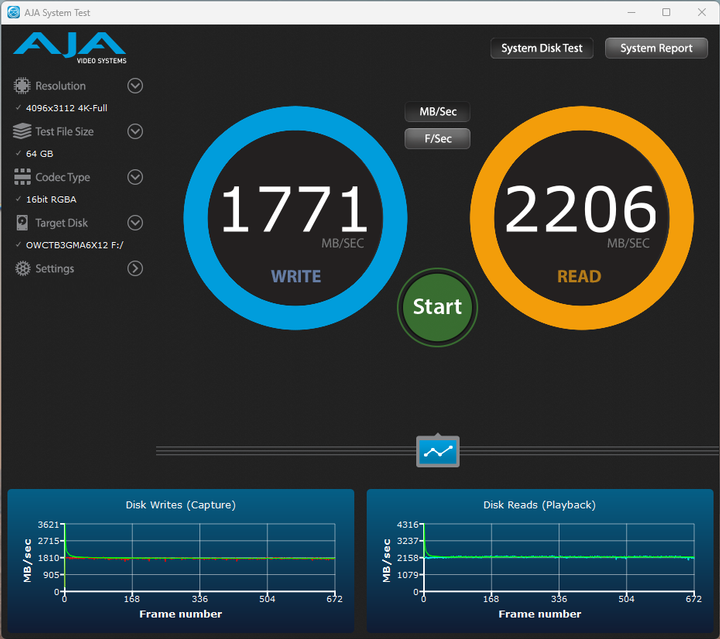The width and height of the screenshot is (720, 639).
Task: Switch units to MB/Sec
Action: tap(437, 112)
